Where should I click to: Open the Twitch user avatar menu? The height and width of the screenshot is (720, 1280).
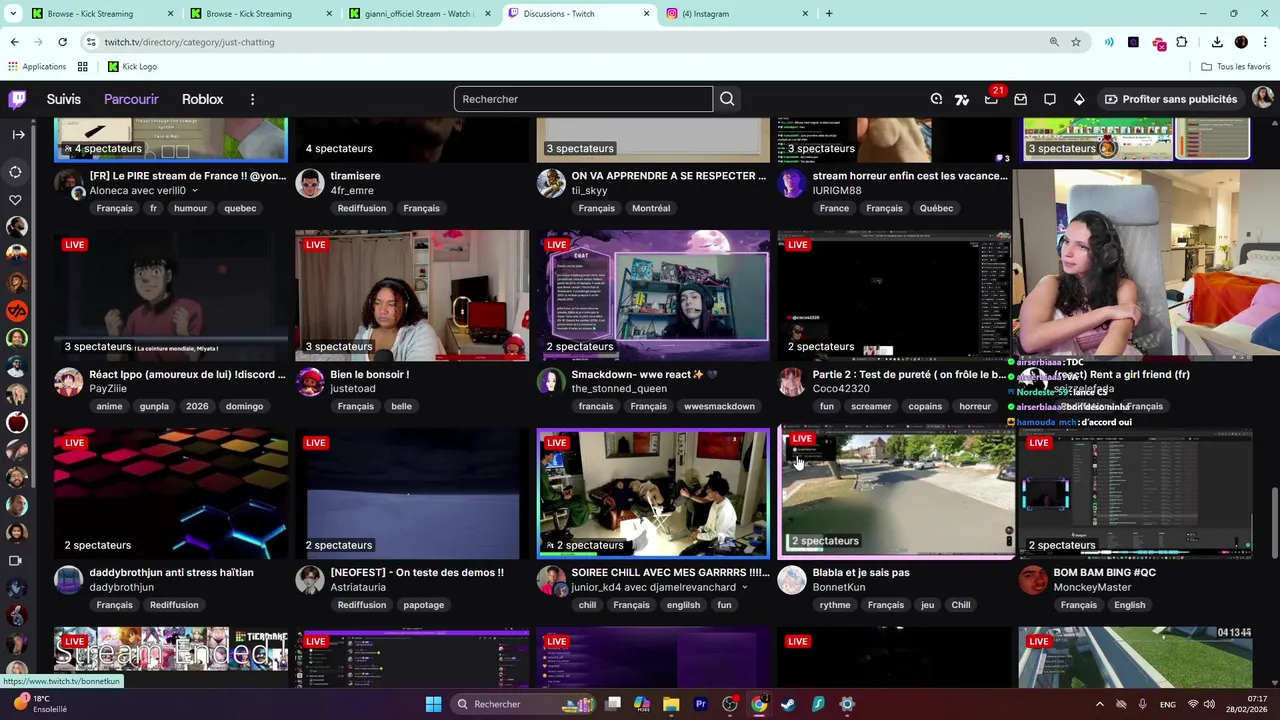click(x=1262, y=98)
